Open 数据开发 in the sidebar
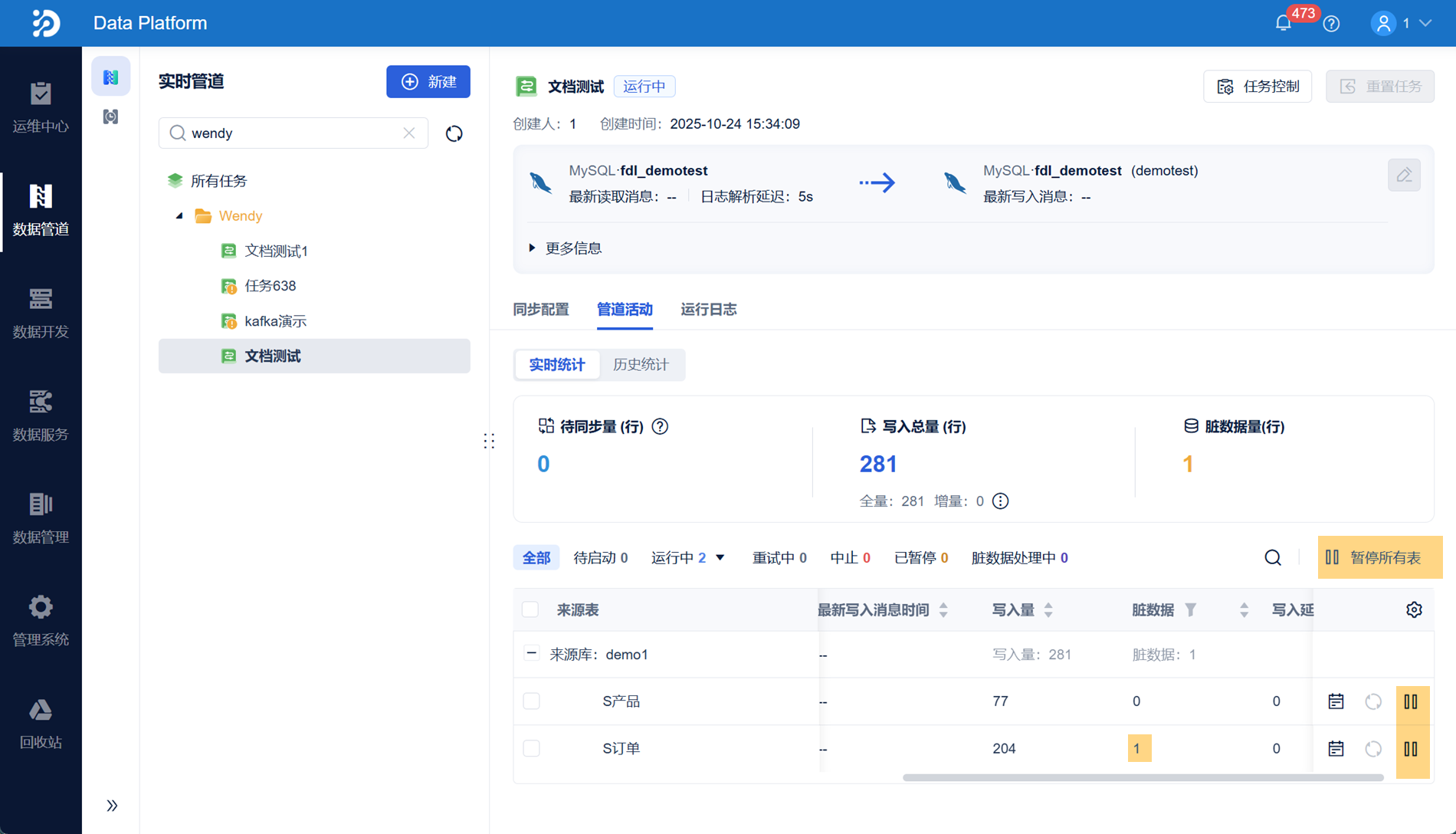This screenshot has height=834, width=1456. (41, 312)
